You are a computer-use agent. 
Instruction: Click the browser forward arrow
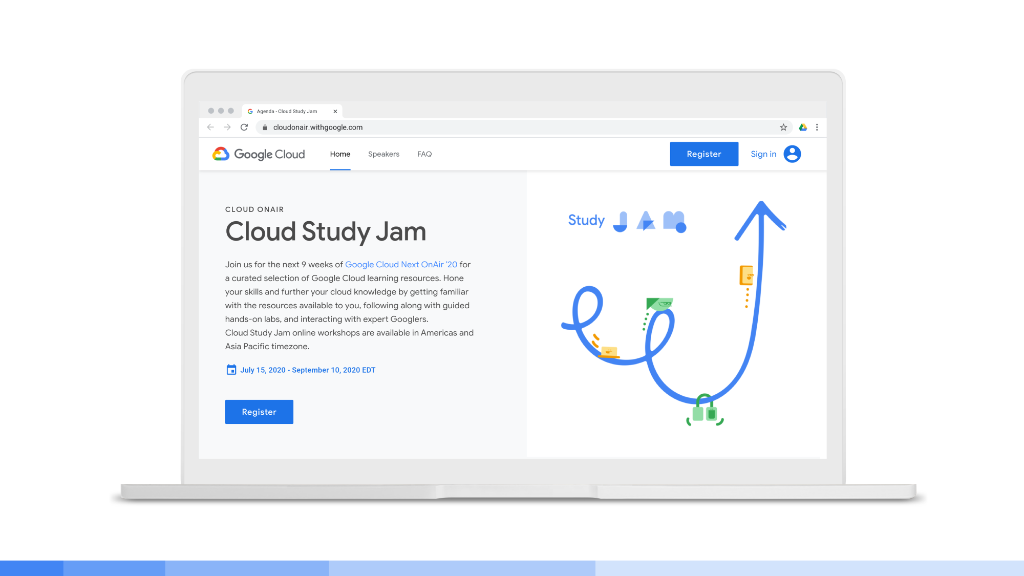tap(227, 127)
